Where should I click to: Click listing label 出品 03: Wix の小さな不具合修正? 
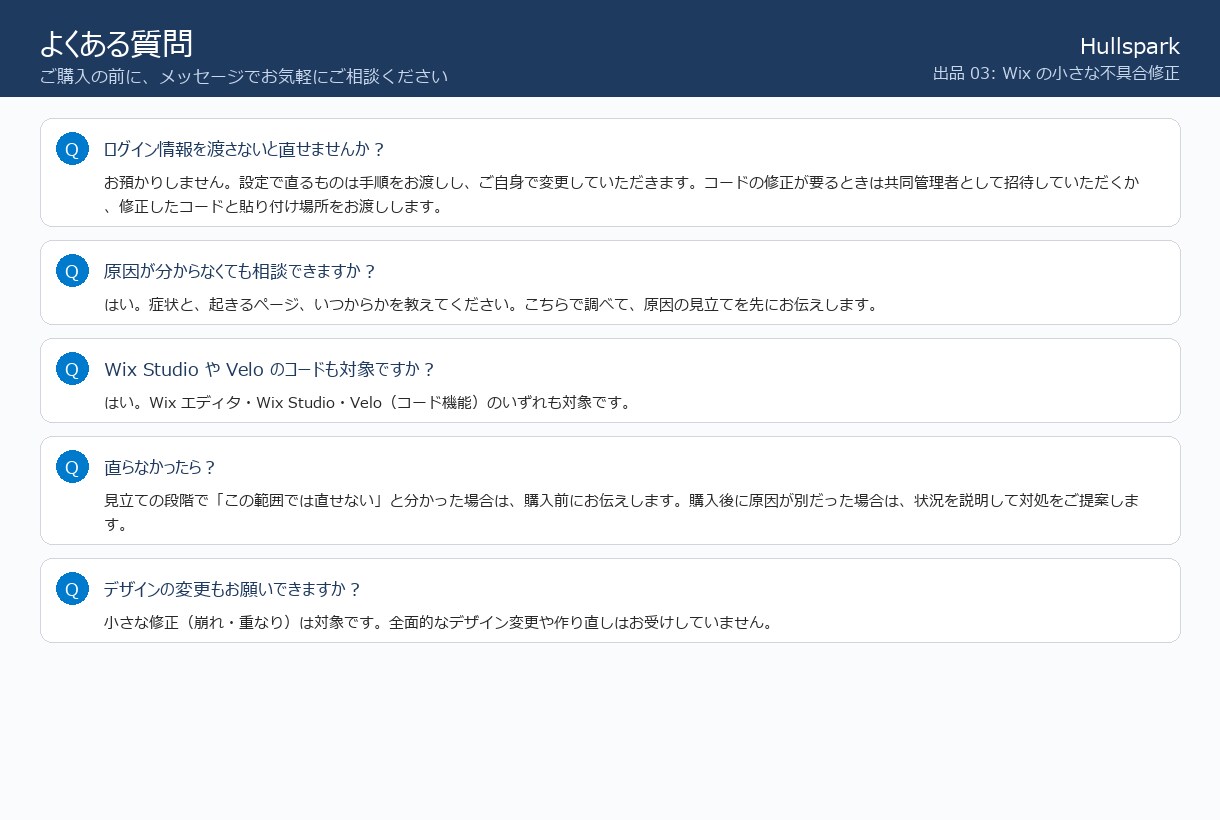coord(1056,73)
